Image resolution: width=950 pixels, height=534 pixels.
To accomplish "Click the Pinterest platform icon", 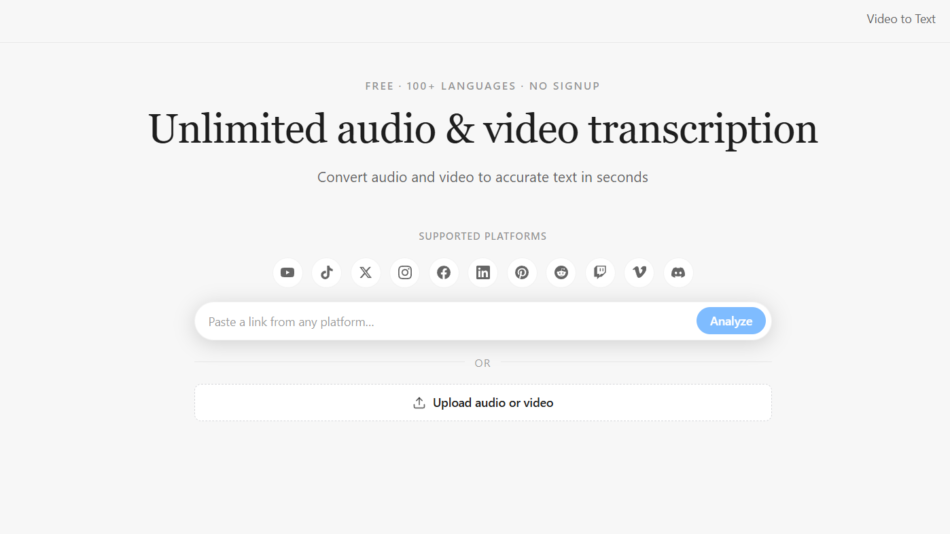I will tap(522, 273).
